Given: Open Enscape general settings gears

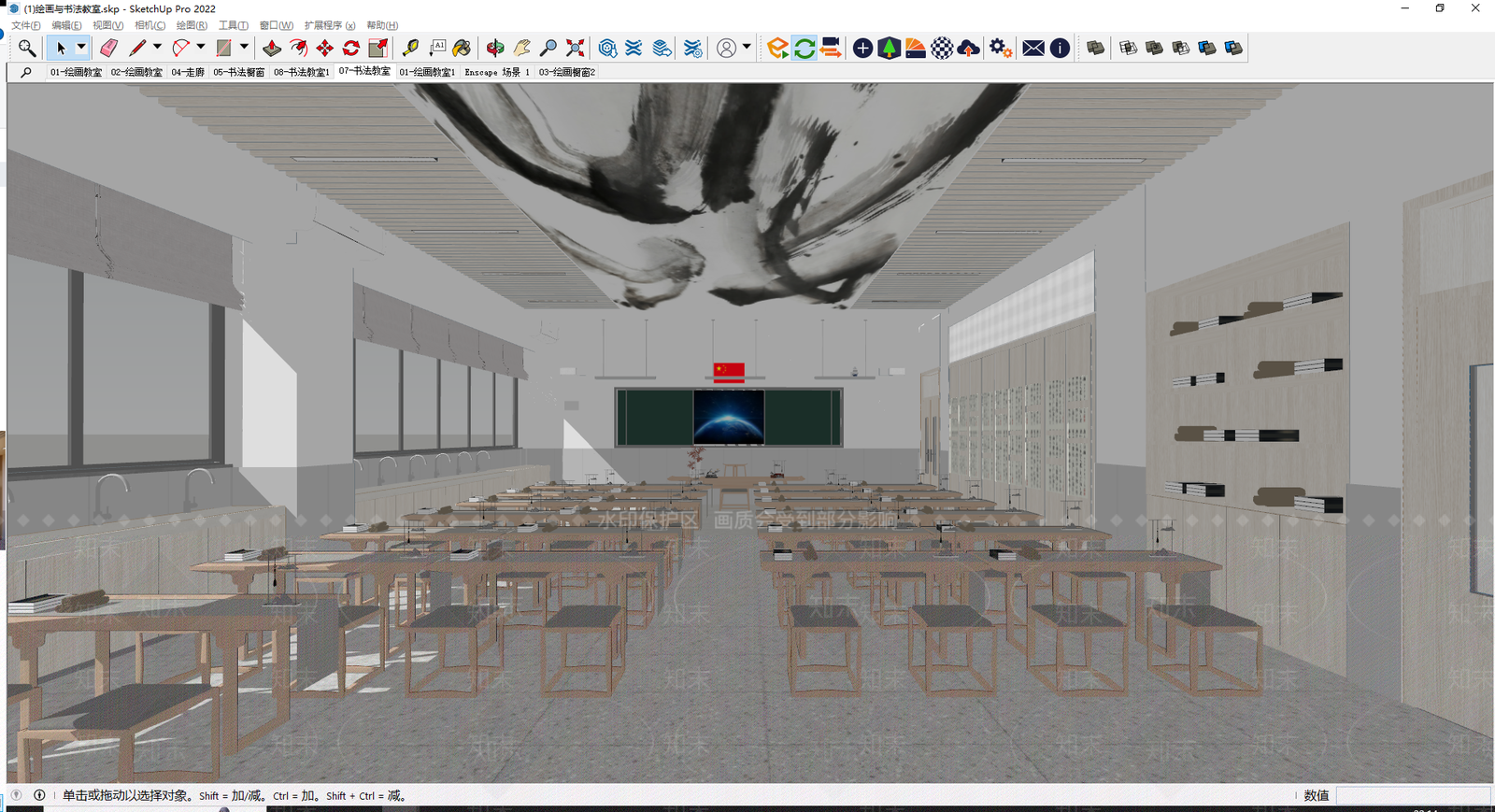Looking at the screenshot, I should (x=1001, y=48).
